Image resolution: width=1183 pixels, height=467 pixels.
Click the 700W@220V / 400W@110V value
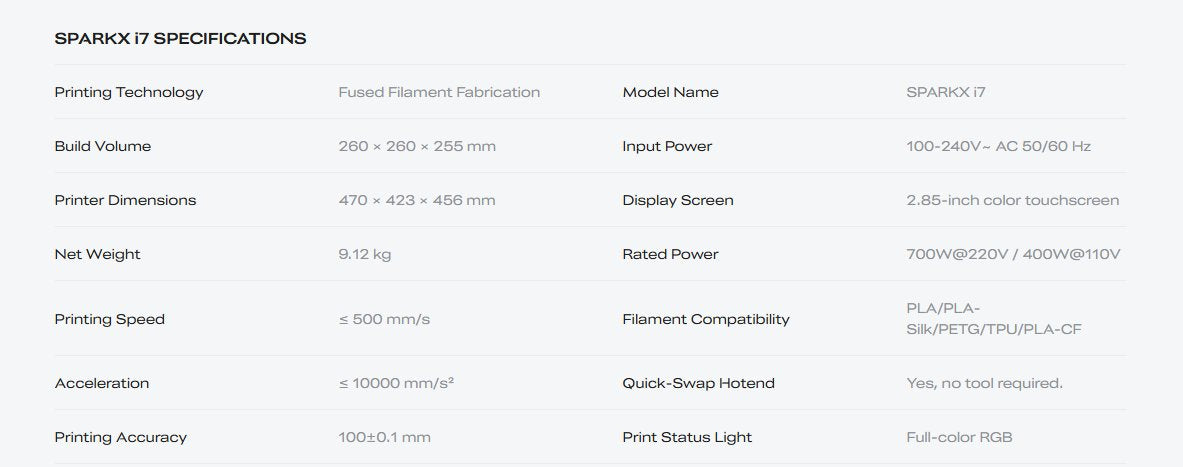coord(1013,254)
